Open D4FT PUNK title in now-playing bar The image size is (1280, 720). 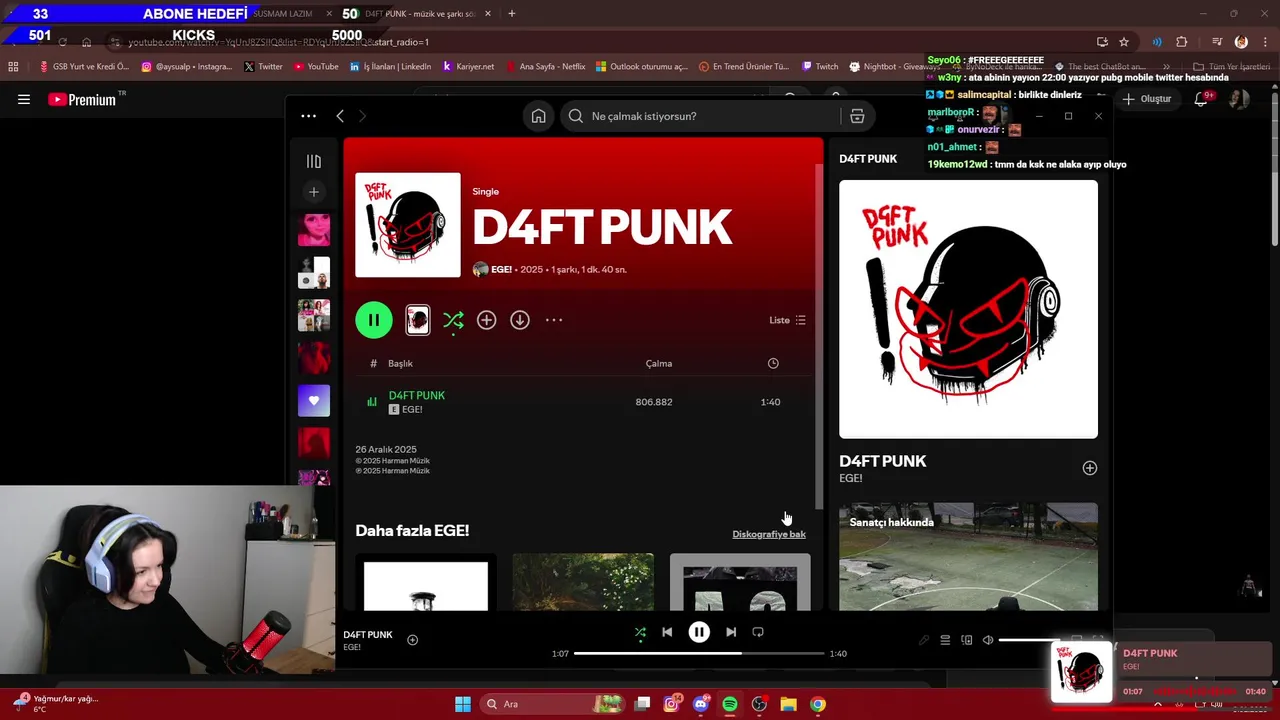pyautogui.click(x=368, y=635)
